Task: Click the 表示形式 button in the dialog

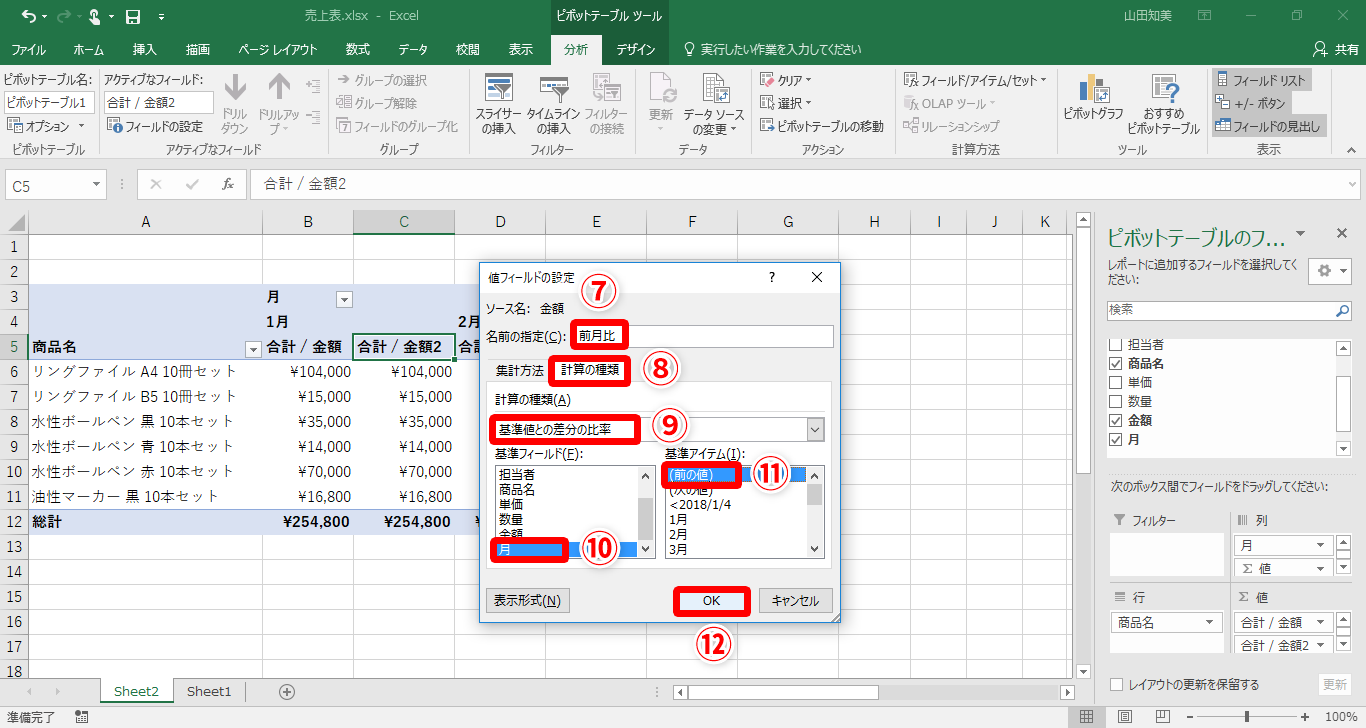Action: coord(526,601)
